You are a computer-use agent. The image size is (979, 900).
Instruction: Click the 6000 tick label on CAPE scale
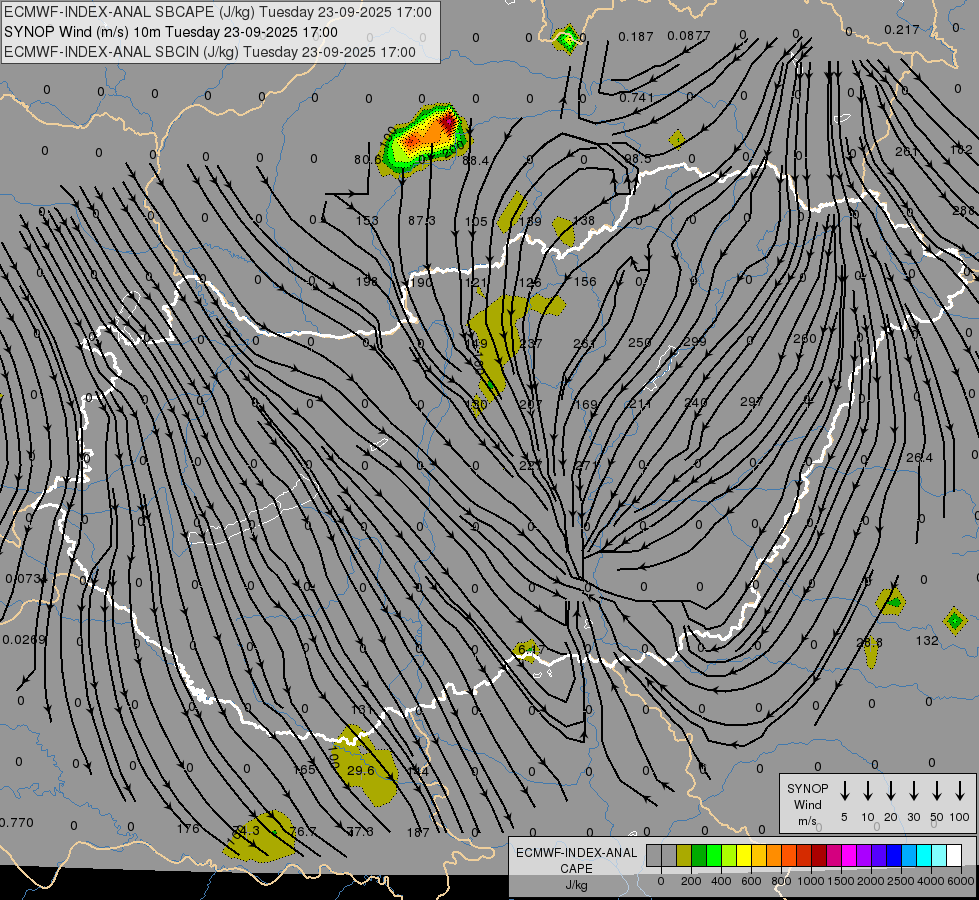pyautogui.click(x=961, y=881)
